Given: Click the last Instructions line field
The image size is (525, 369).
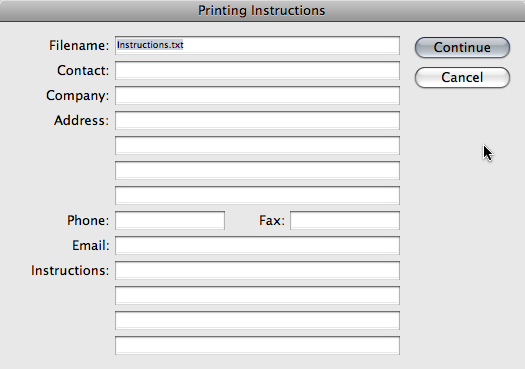Looking at the screenshot, I should 257,345.
